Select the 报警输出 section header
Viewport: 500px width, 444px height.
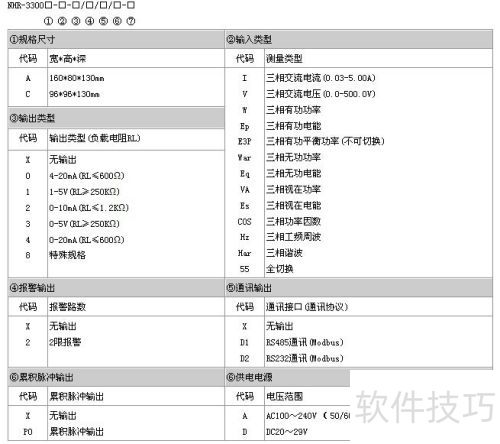[x=116, y=288]
